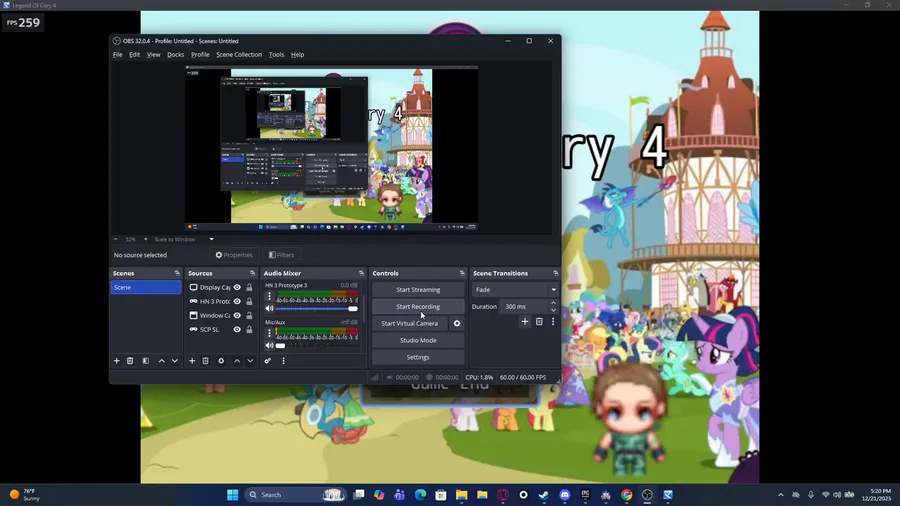Screen dimensions: 900x506
Task: Open Audio Mixer menu three-dot icon at bottom
Action: tap(283, 361)
